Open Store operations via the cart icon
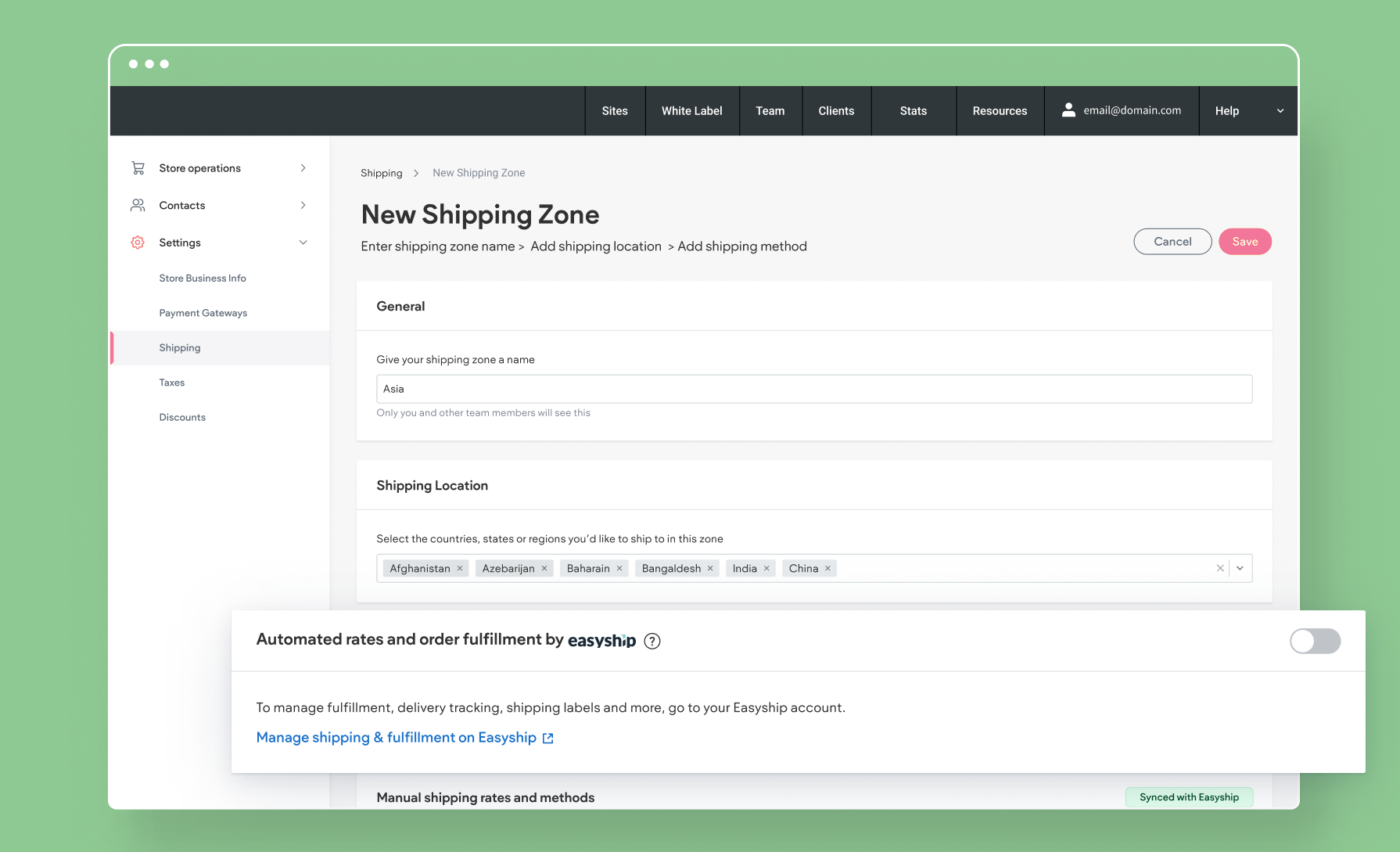 point(138,167)
